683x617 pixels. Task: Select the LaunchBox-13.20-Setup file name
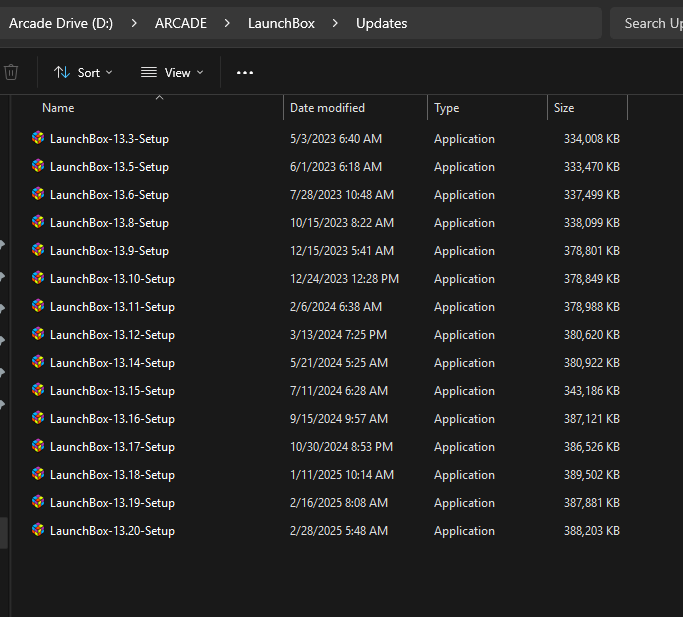(112, 531)
